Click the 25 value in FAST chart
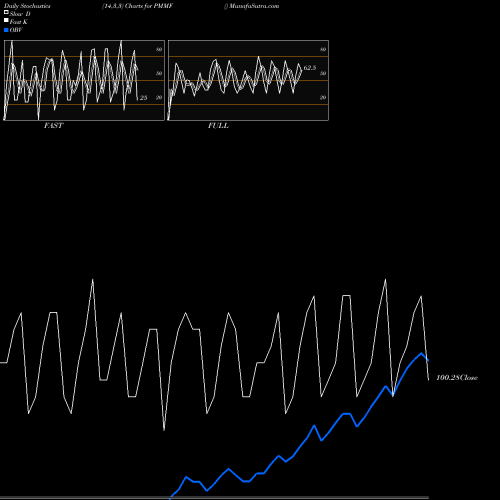 point(143,98)
